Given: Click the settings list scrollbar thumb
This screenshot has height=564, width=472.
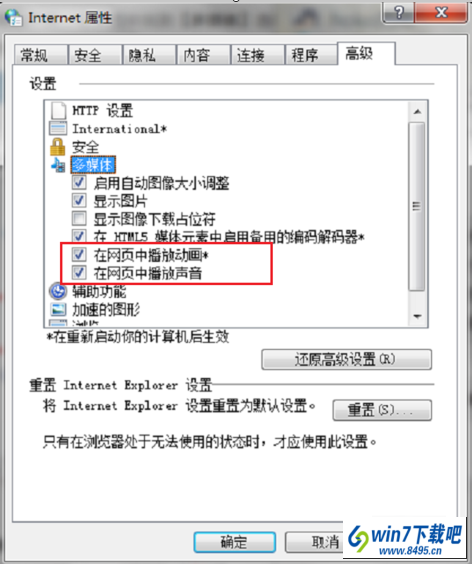Looking at the screenshot, I should point(417,206).
